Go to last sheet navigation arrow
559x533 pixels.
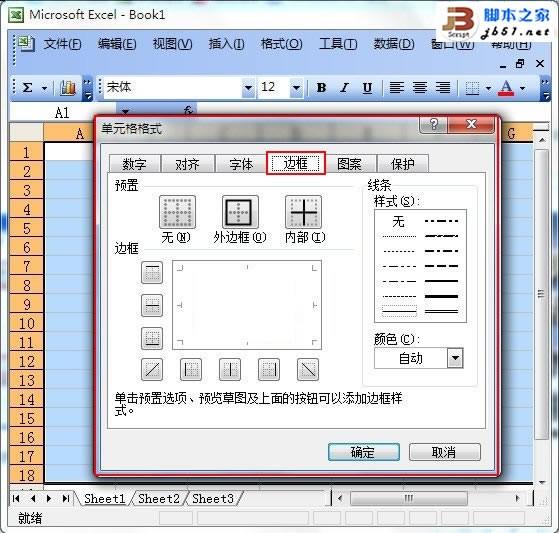[x=66, y=498]
